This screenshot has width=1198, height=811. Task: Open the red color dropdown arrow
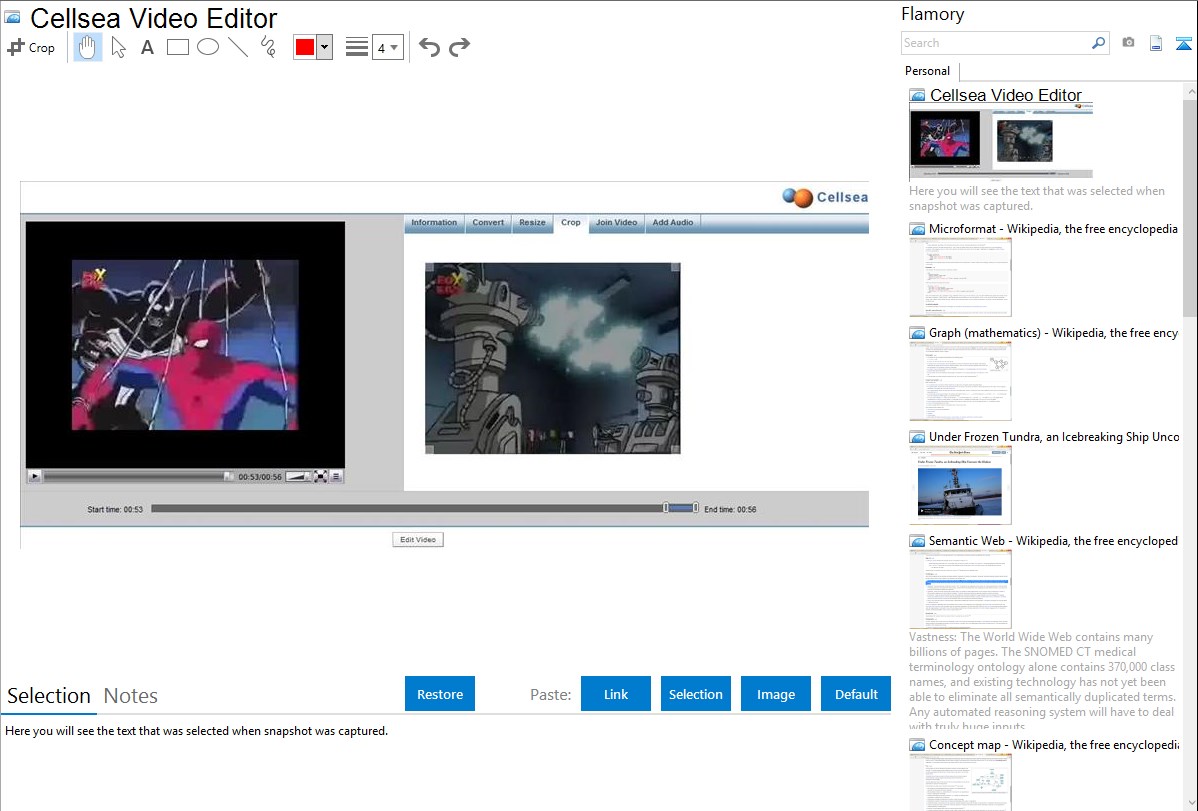pos(324,47)
